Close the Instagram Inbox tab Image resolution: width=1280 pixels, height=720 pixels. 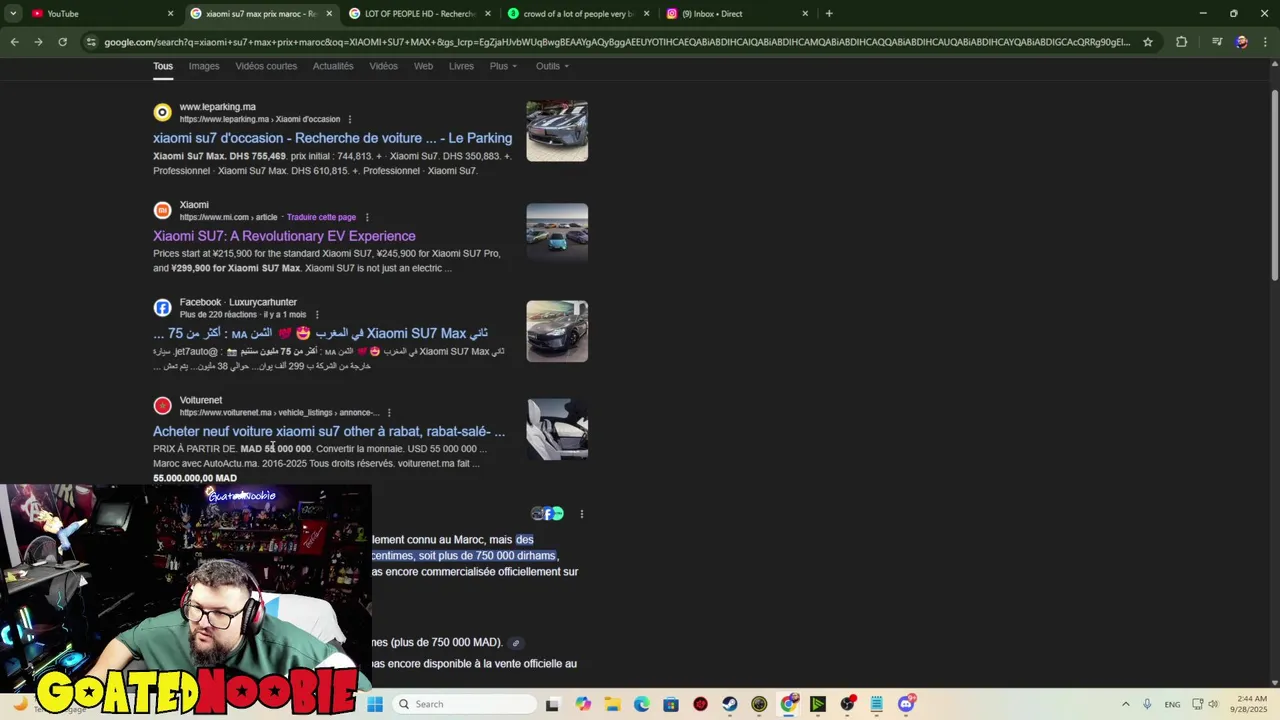click(x=805, y=14)
